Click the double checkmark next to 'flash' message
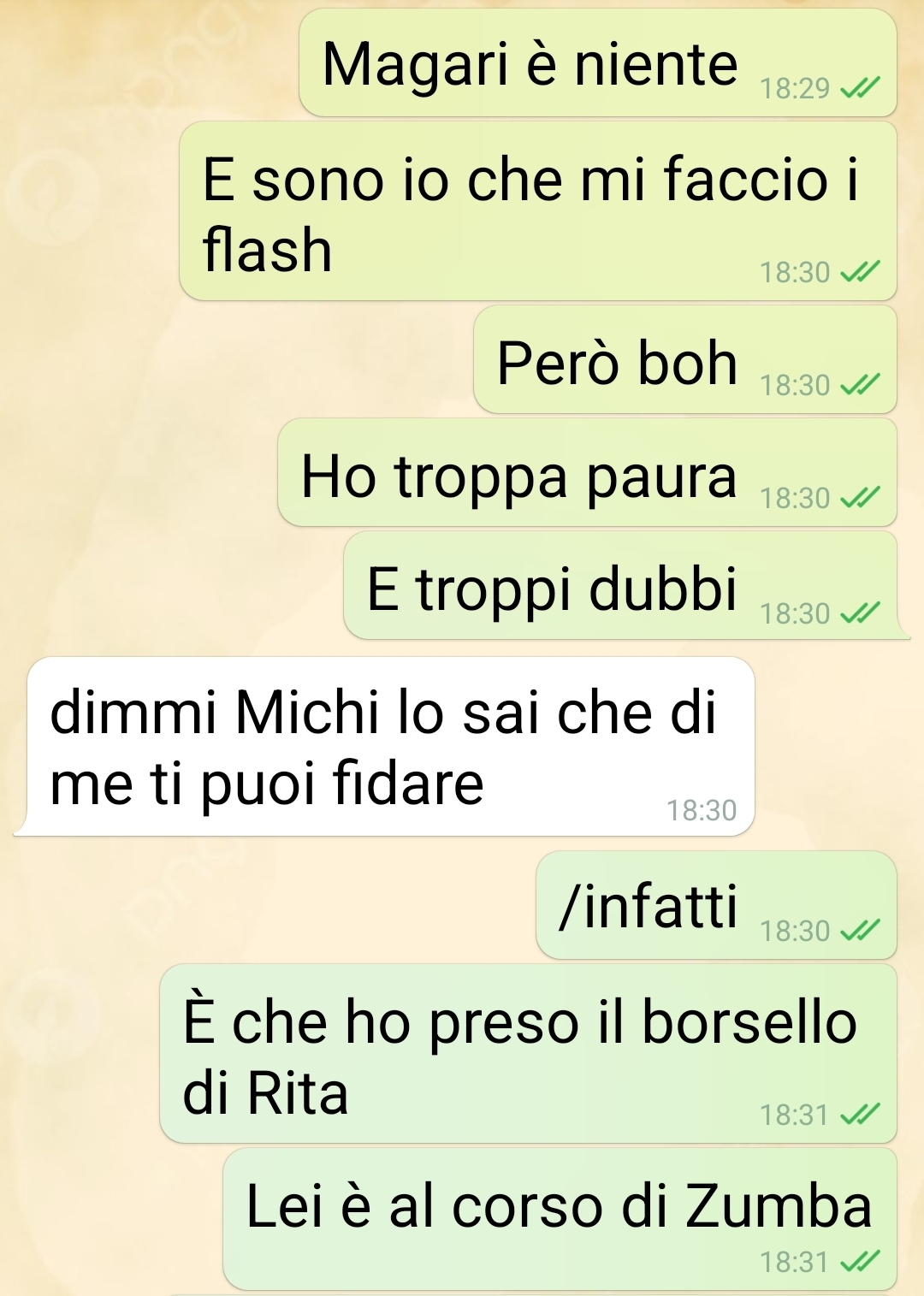 pyautogui.click(x=860, y=272)
